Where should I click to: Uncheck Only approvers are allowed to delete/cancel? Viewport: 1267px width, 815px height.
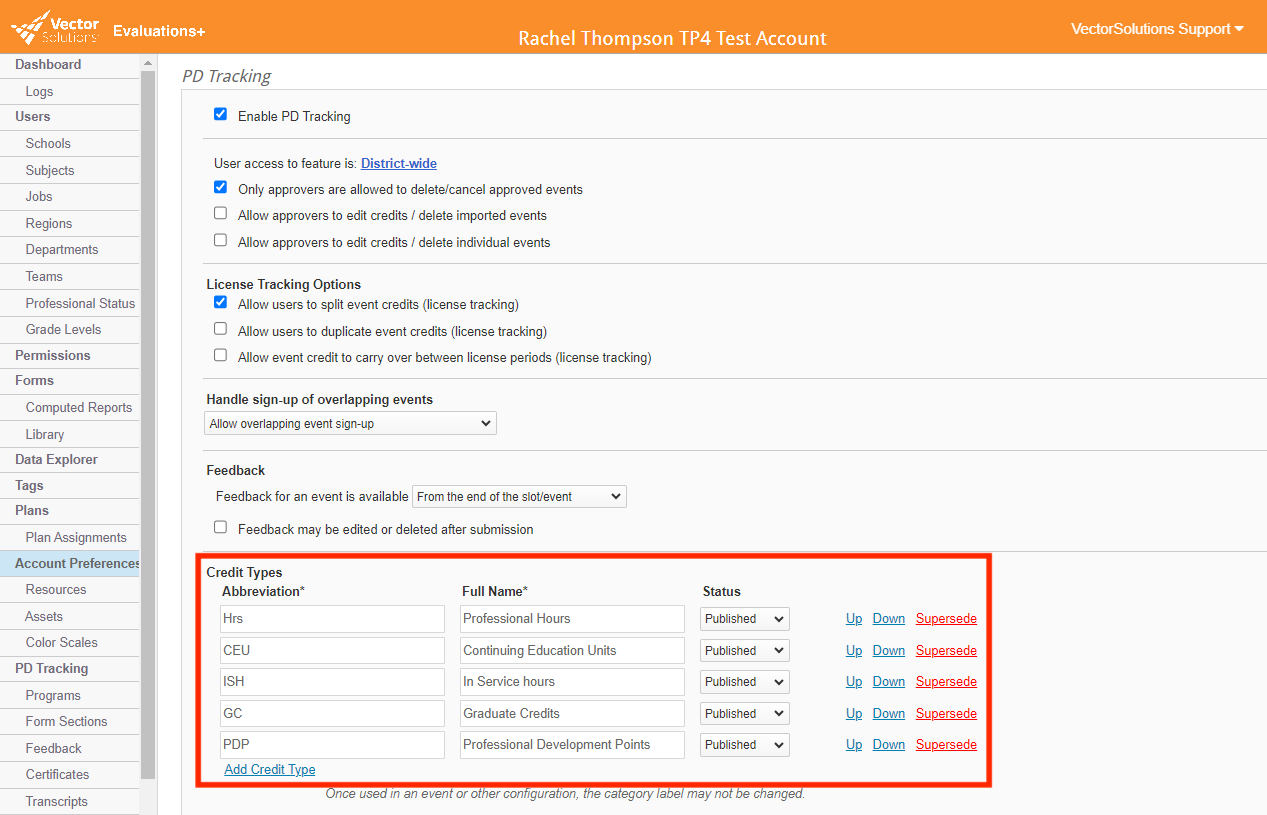[221, 187]
